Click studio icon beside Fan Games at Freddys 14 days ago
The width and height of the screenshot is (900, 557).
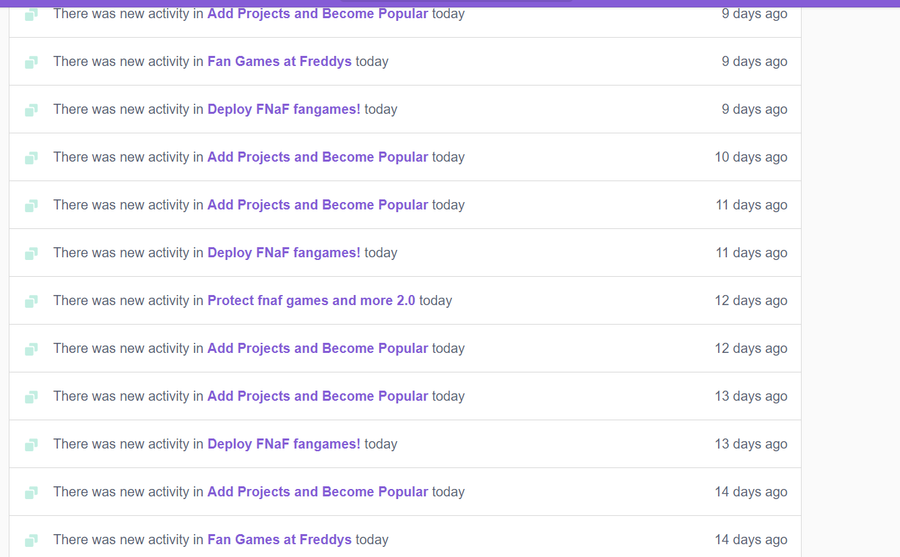32,540
